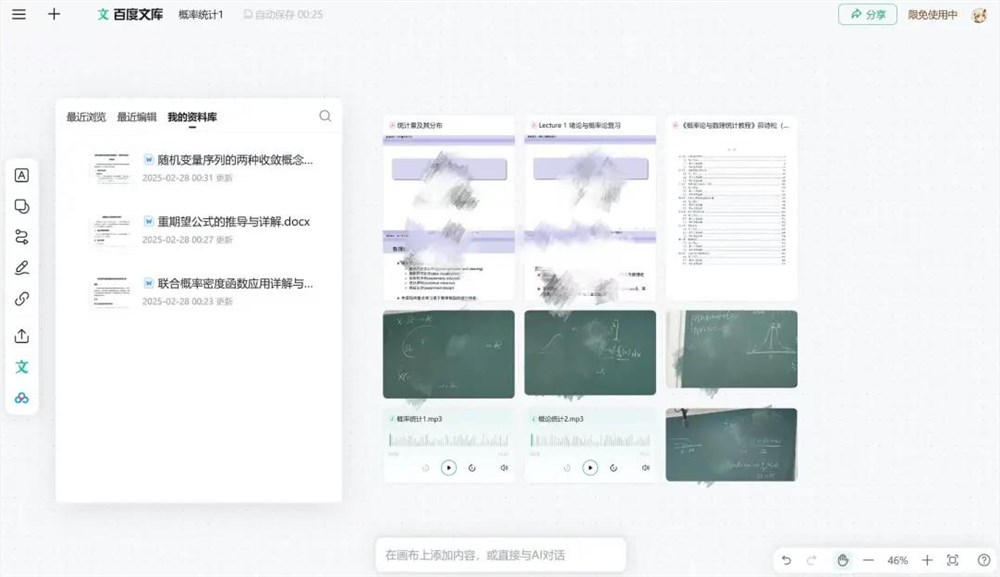Select the pen drawing tool
Image resolution: width=1000 pixels, height=577 pixels.
pyautogui.click(x=22, y=267)
